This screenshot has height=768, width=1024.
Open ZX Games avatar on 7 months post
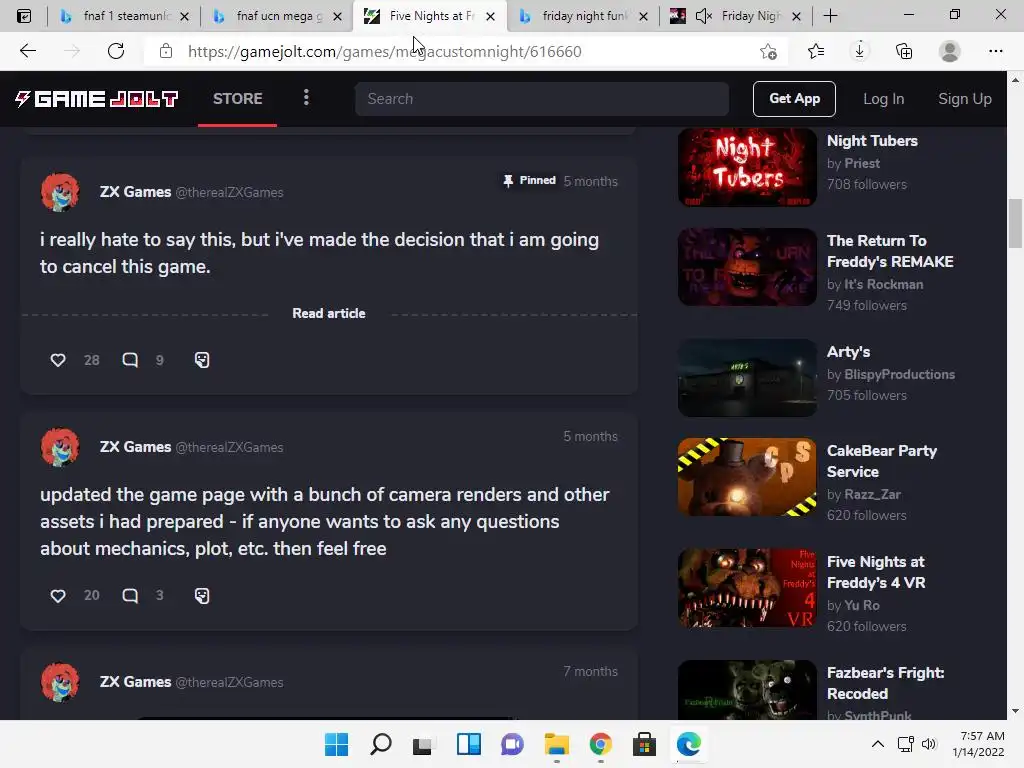60,682
